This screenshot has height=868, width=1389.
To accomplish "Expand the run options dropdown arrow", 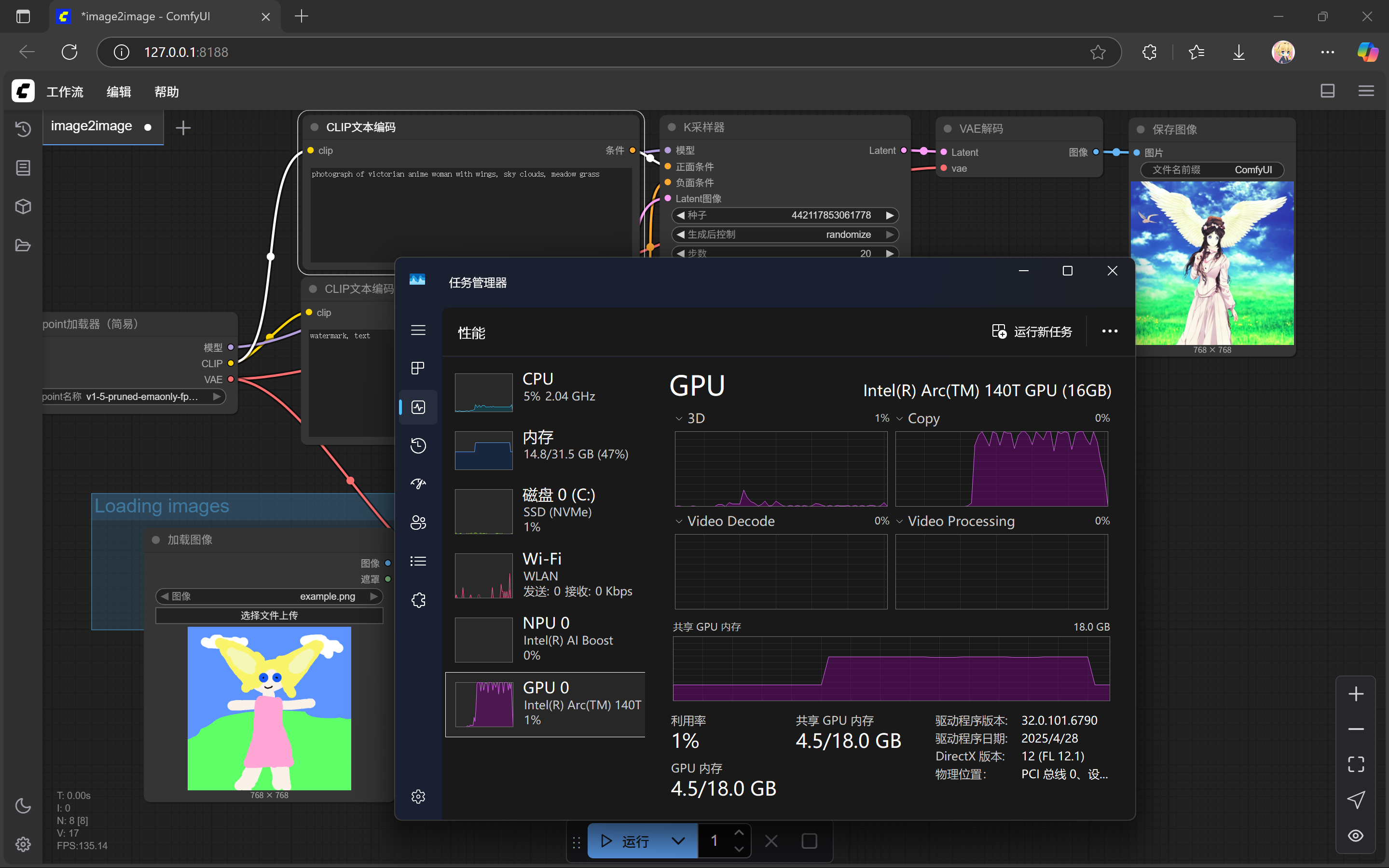I will [x=679, y=840].
